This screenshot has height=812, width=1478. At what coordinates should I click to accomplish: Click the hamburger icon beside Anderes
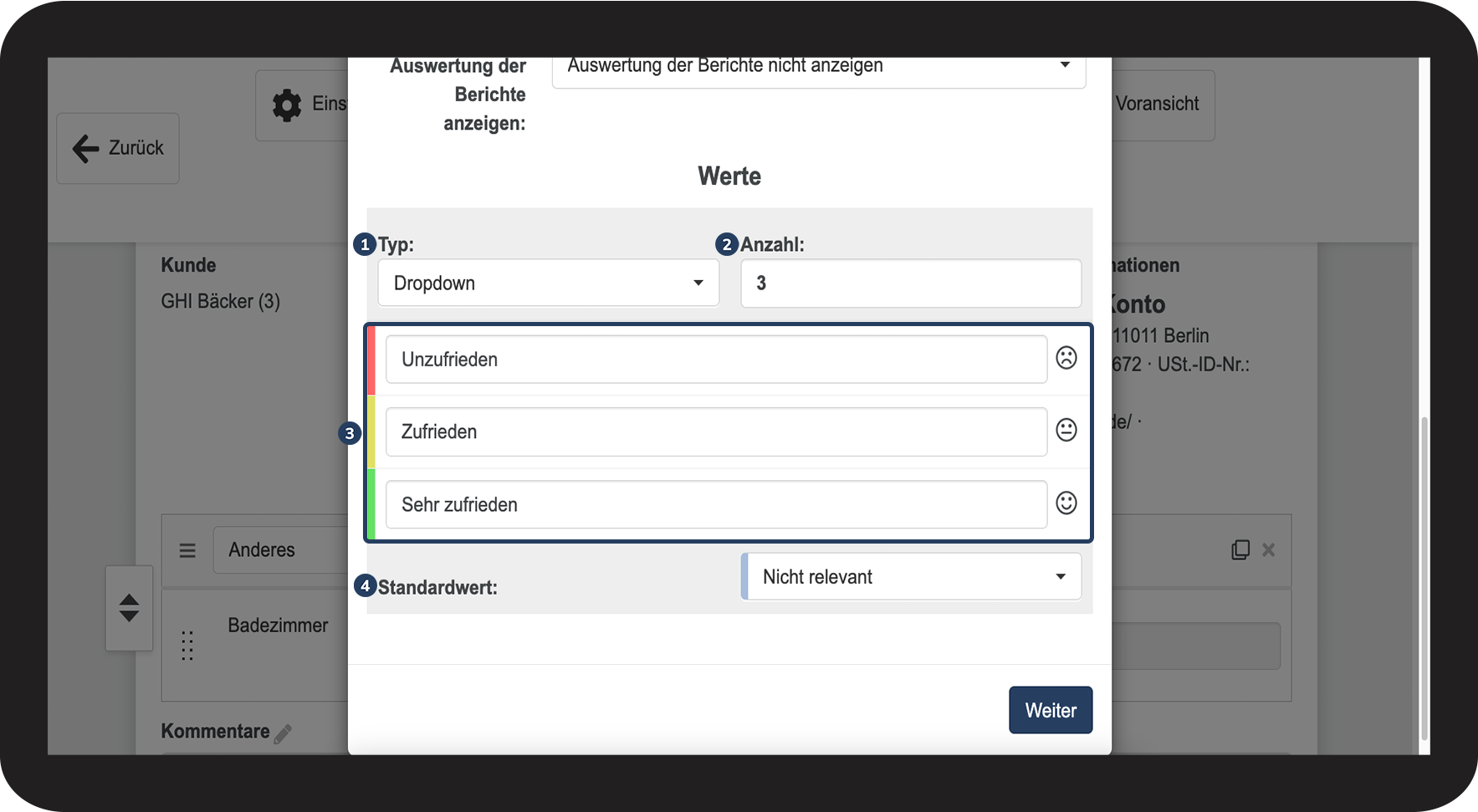tap(187, 550)
